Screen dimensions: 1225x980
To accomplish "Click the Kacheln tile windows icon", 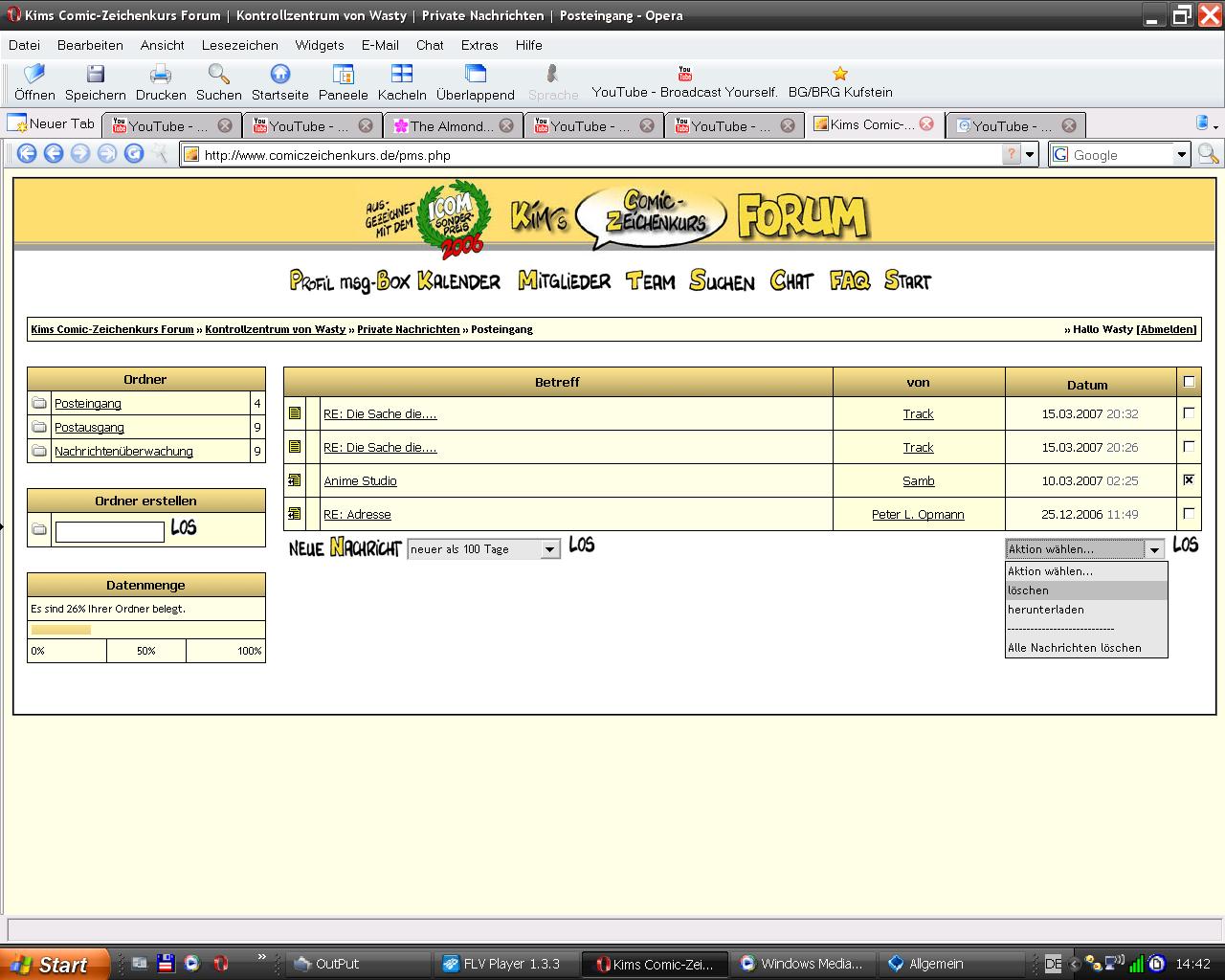I will (x=402, y=74).
